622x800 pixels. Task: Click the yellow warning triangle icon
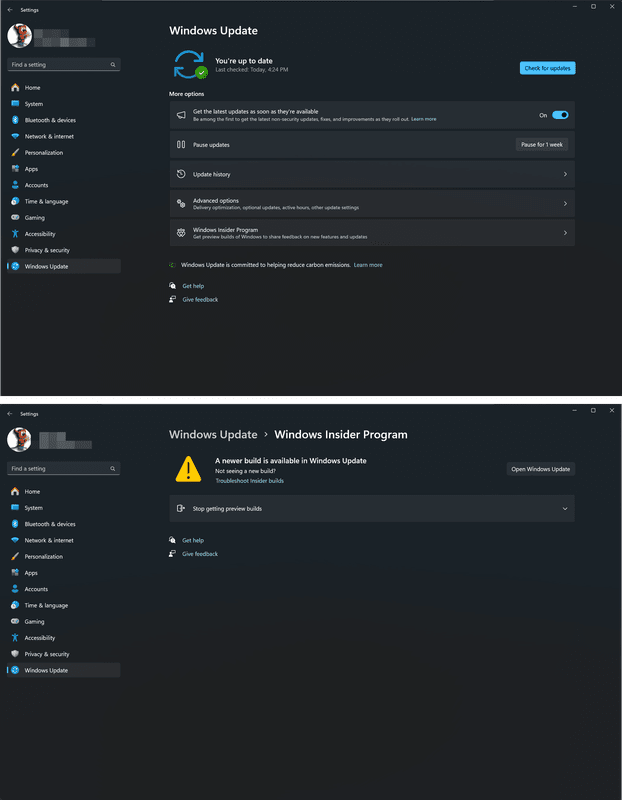pyautogui.click(x=188, y=469)
